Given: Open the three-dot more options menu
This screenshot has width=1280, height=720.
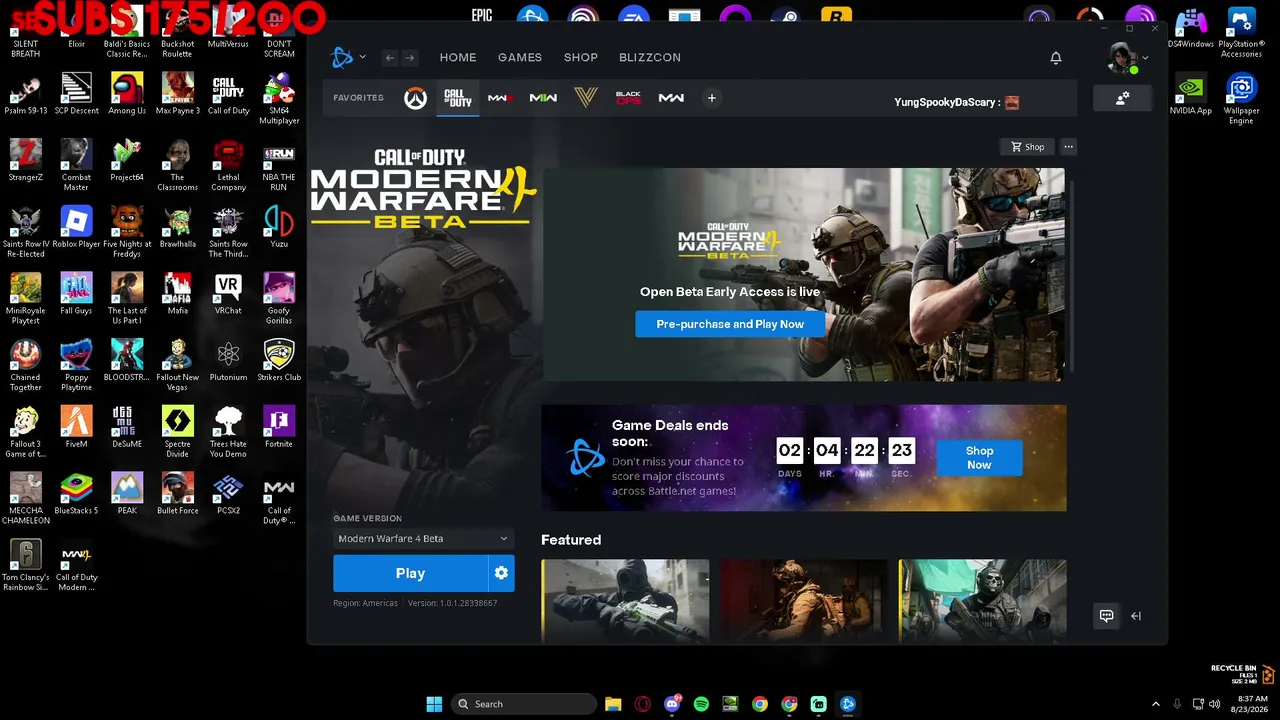Looking at the screenshot, I should point(1068,147).
